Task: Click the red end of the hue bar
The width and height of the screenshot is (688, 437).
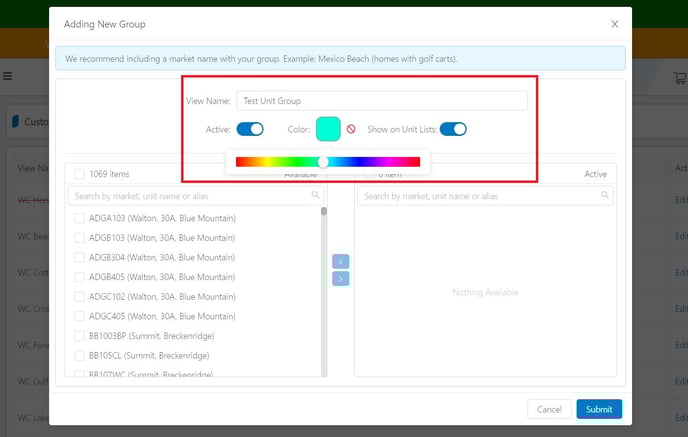Action: tap(239, 162)
